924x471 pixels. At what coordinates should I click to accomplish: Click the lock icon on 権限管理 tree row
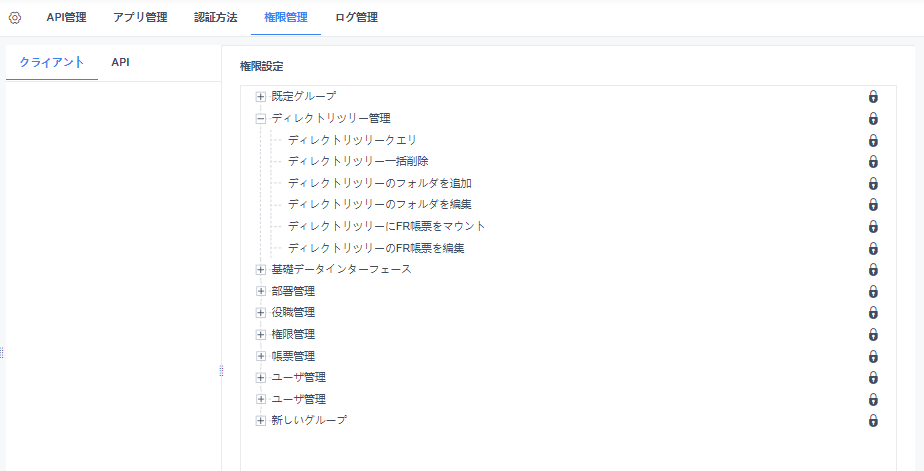(873, 334)
